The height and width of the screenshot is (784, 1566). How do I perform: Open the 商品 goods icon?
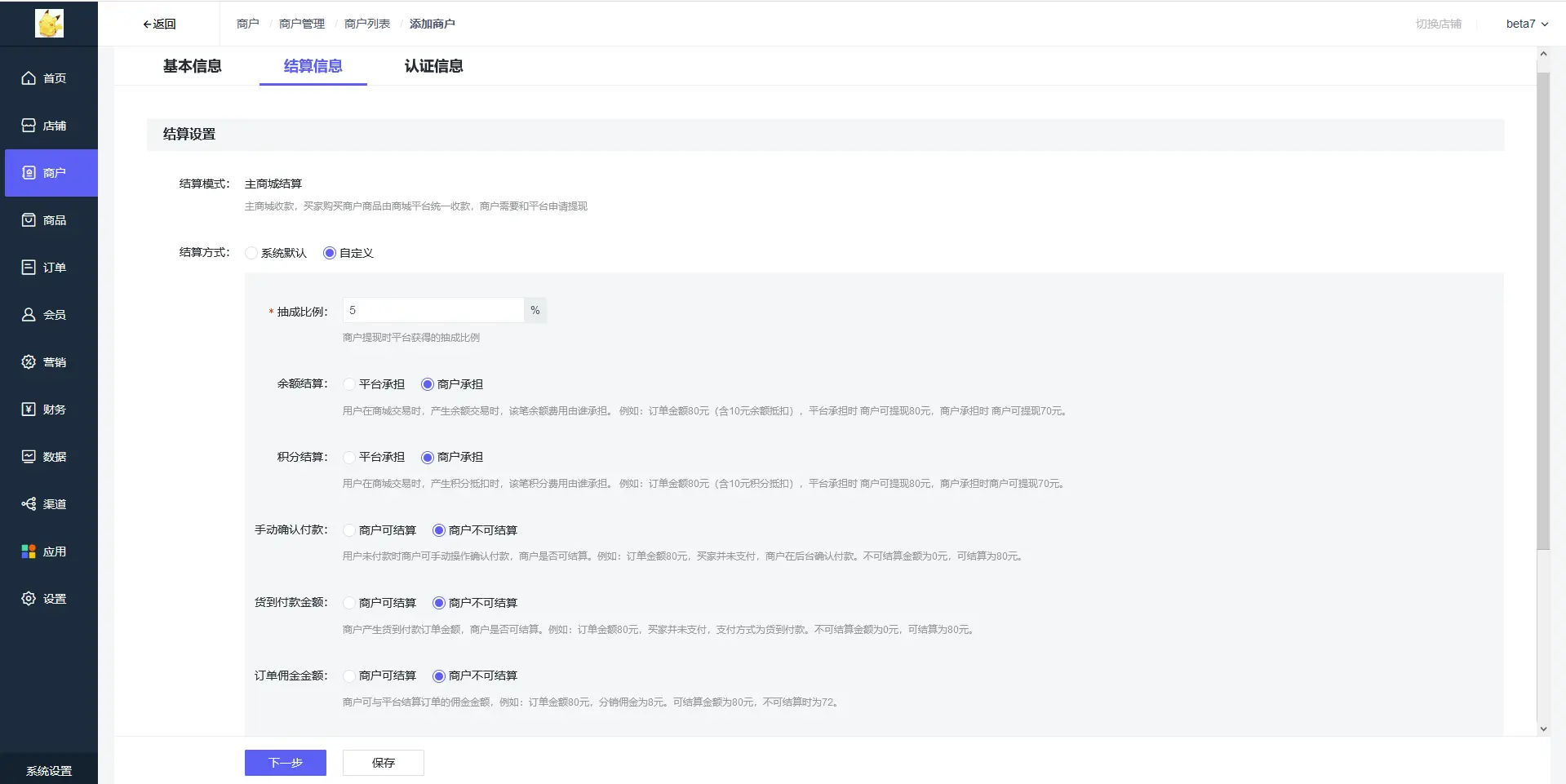pyautogui.click(x=29, y=220)
